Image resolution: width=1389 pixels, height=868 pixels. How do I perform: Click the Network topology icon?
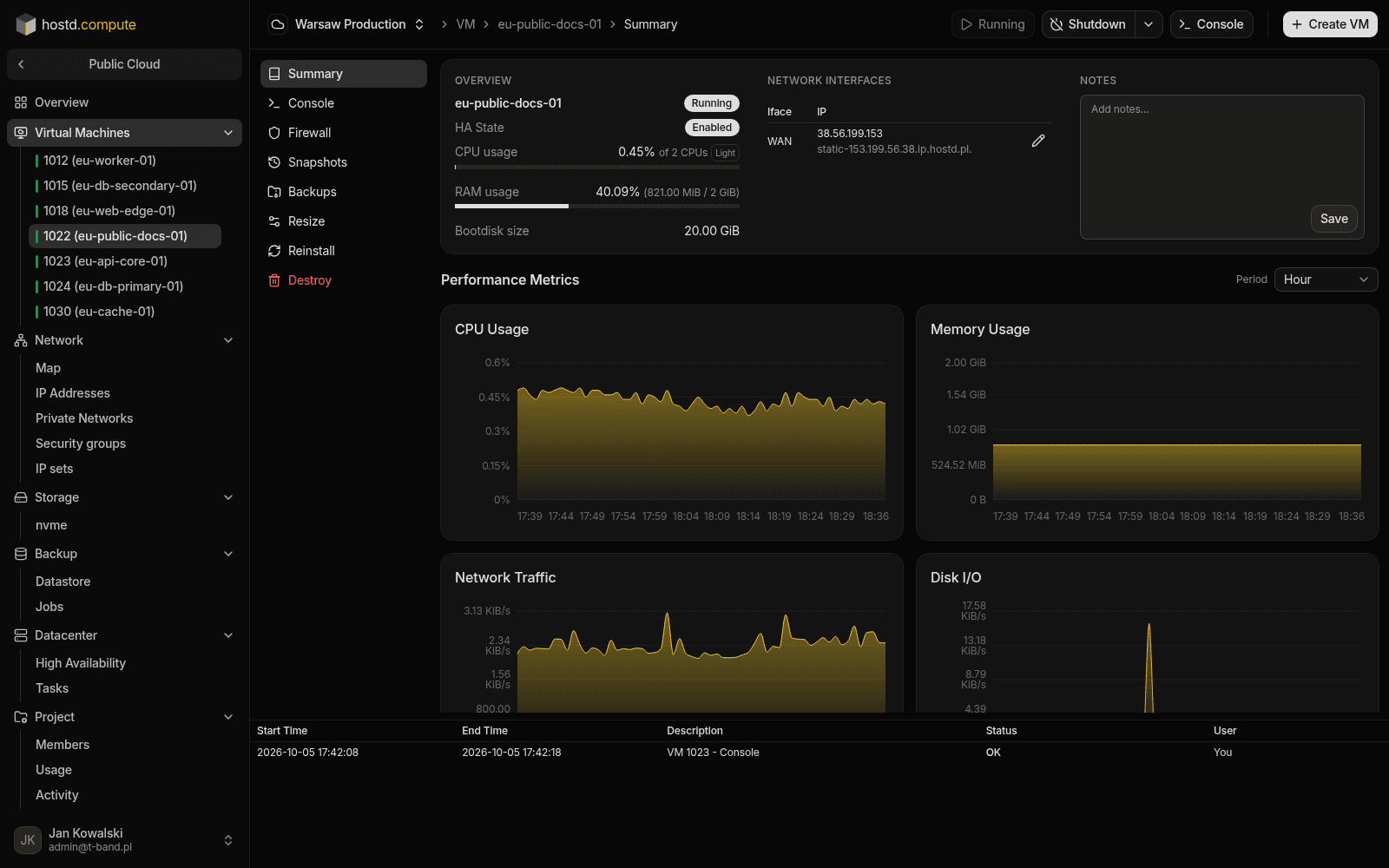pos(21,340)
